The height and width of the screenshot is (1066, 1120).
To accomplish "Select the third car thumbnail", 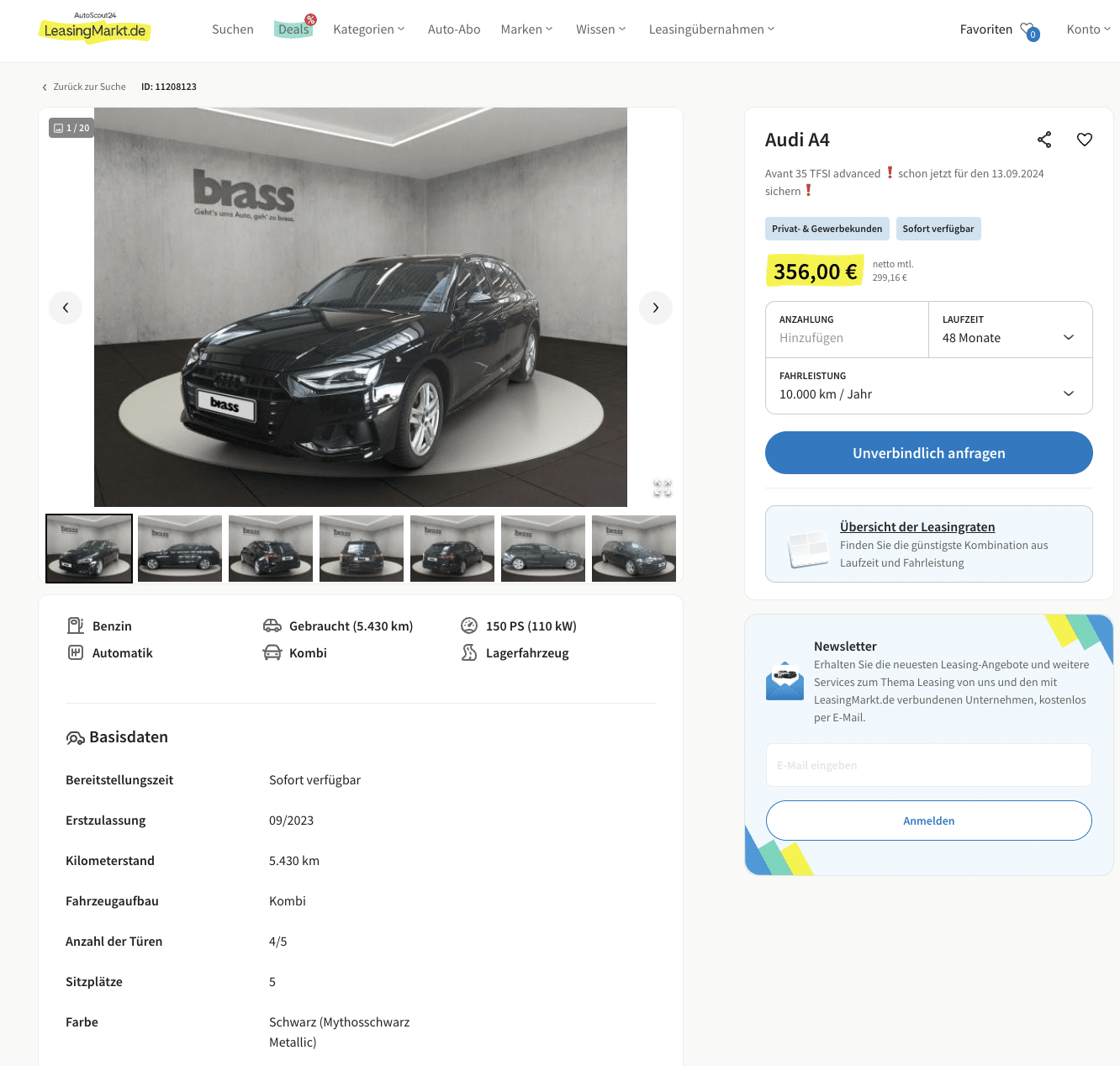I will tap(271, 548).
